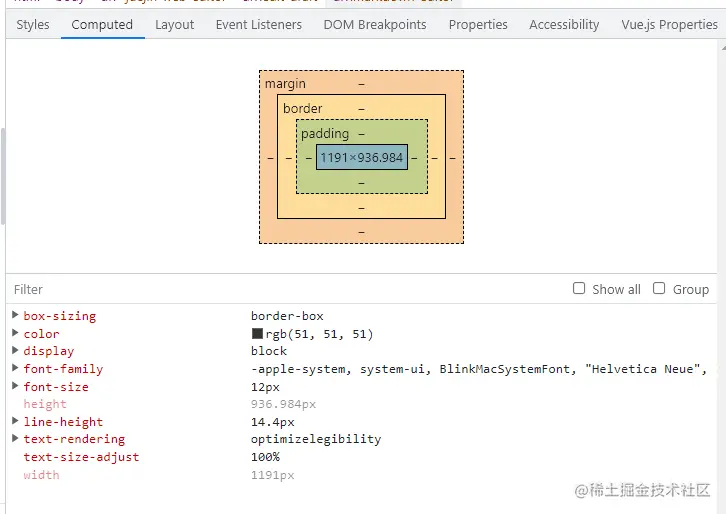Switch to DOM Breakpoints tab

375,25
